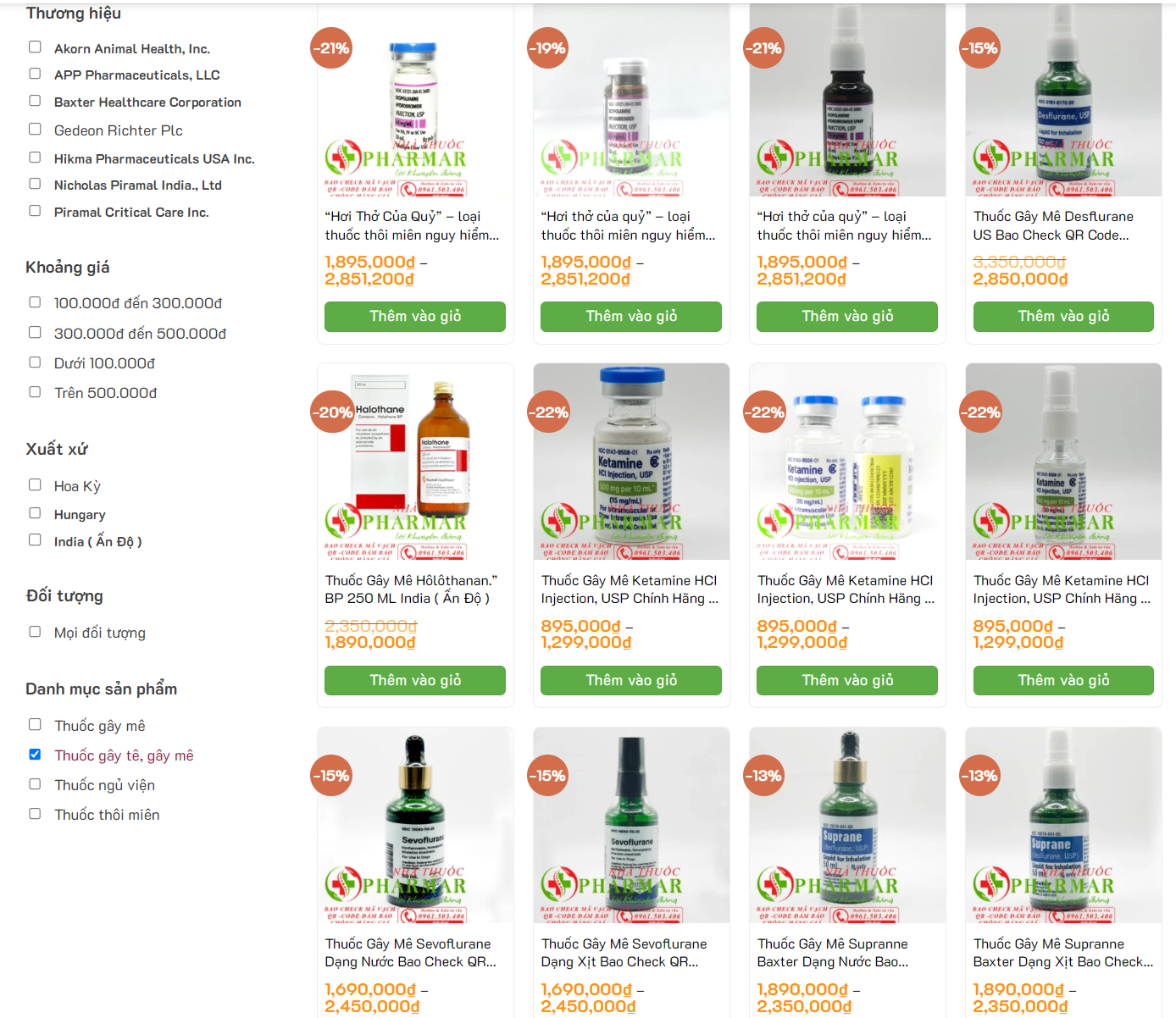Click the -21% discount badge on first product
This screenshot has width=1176, height=1018.
click(x=331, y=48)
